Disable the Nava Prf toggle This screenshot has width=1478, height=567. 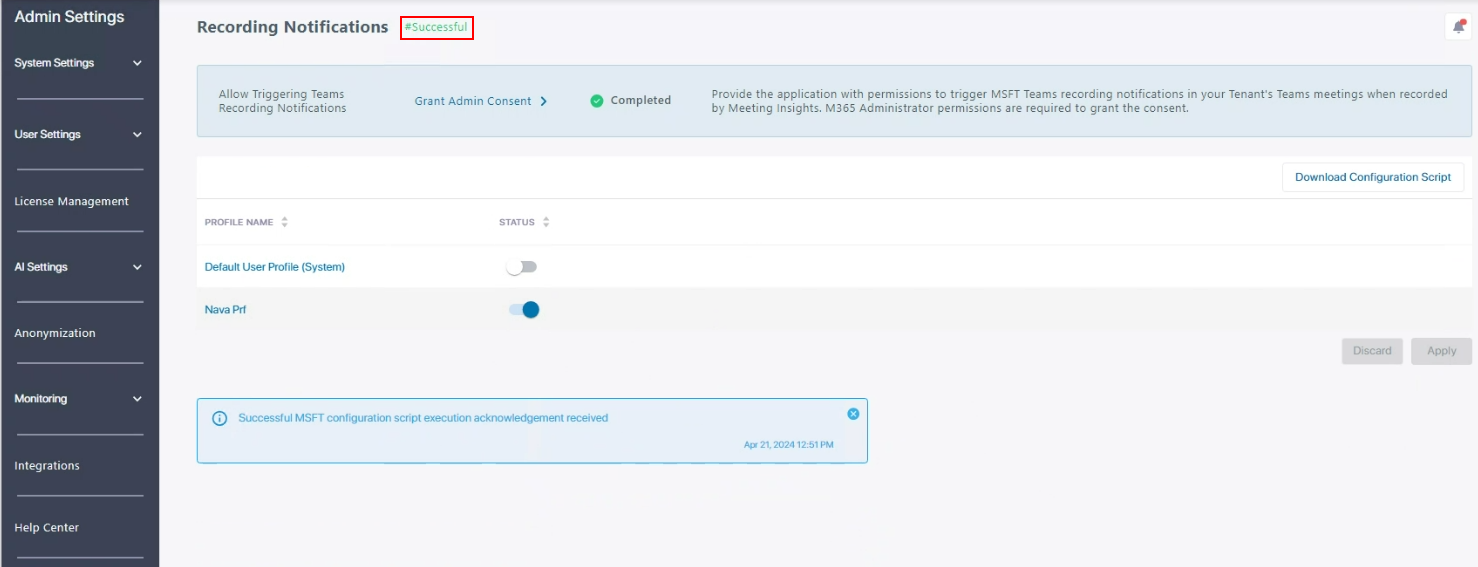tap(524, 310)
